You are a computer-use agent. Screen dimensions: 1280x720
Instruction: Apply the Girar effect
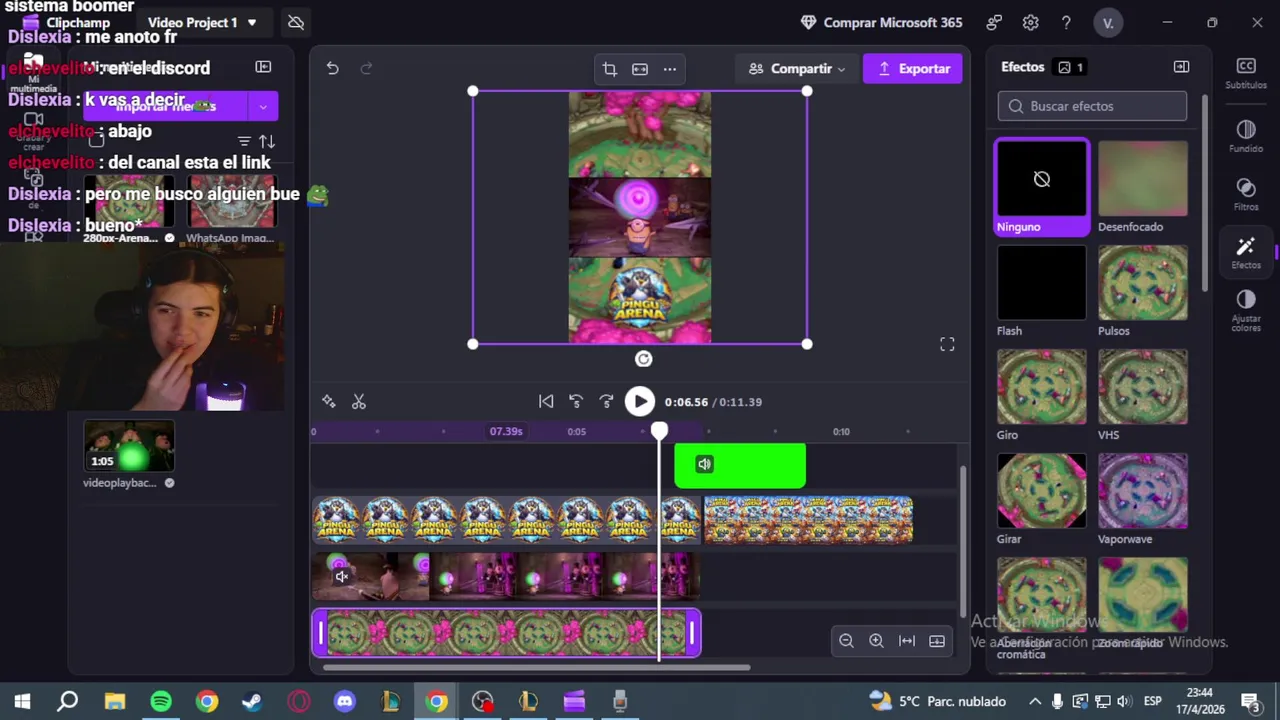click(1042, 499)
